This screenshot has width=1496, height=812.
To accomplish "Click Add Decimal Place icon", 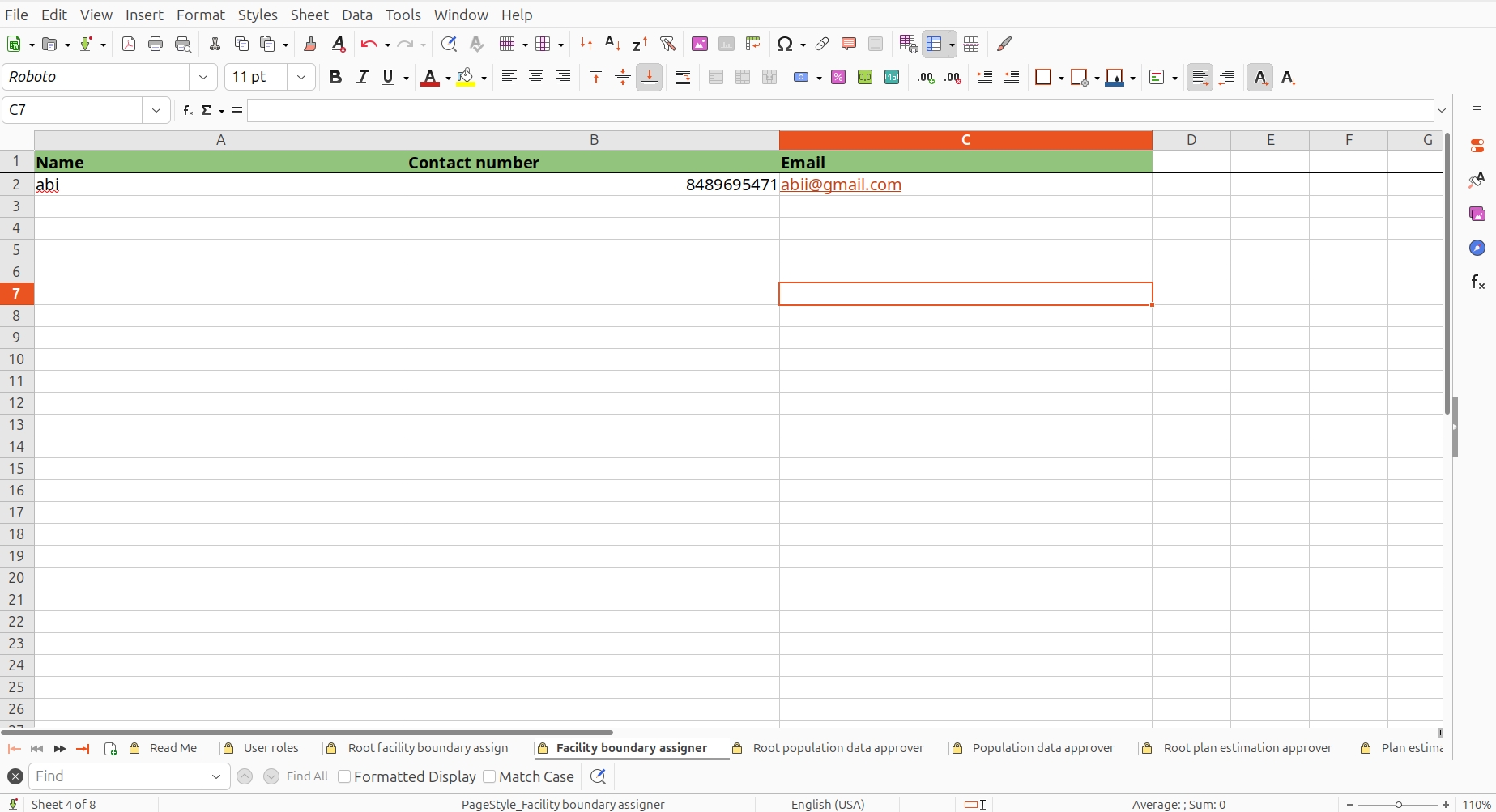I will click(x=926, y=78).
